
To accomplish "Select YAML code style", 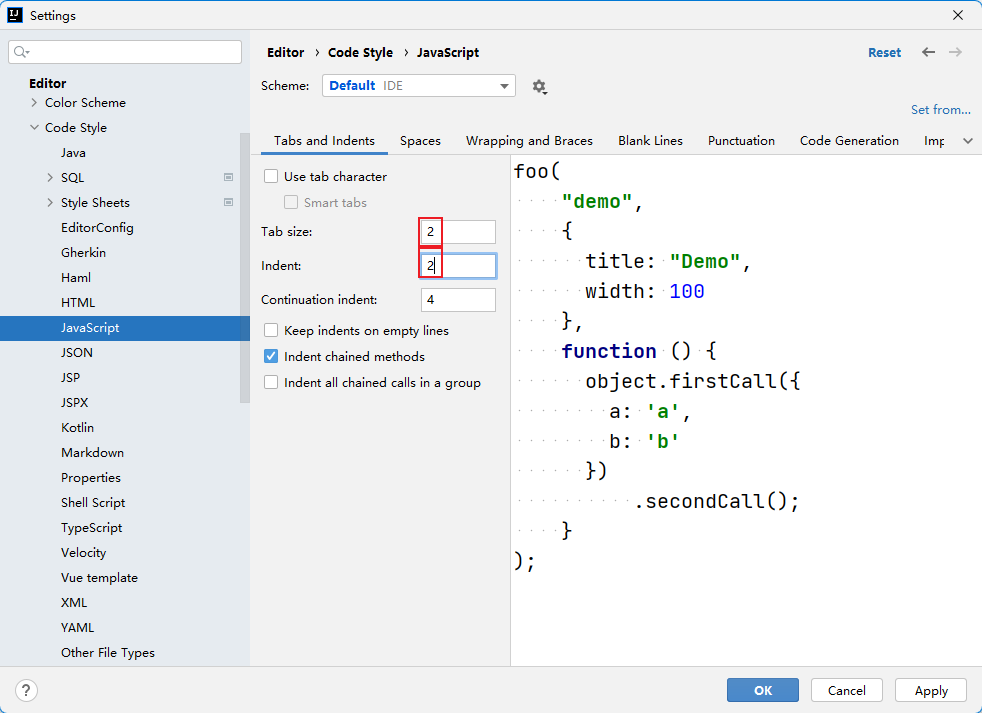I will point(77,628).
